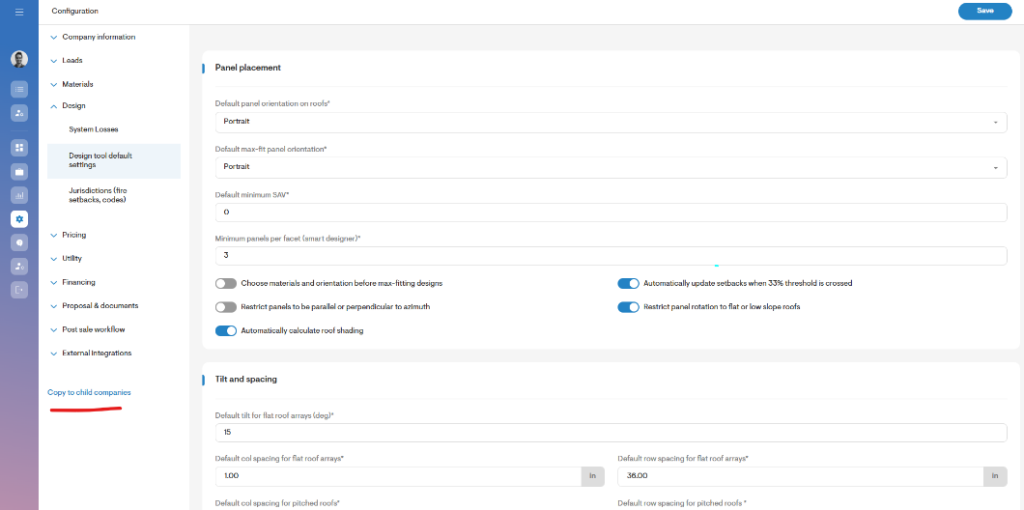Open the briefcase projects icon in sidebar

pyautogui.click(x=19, y=171)
